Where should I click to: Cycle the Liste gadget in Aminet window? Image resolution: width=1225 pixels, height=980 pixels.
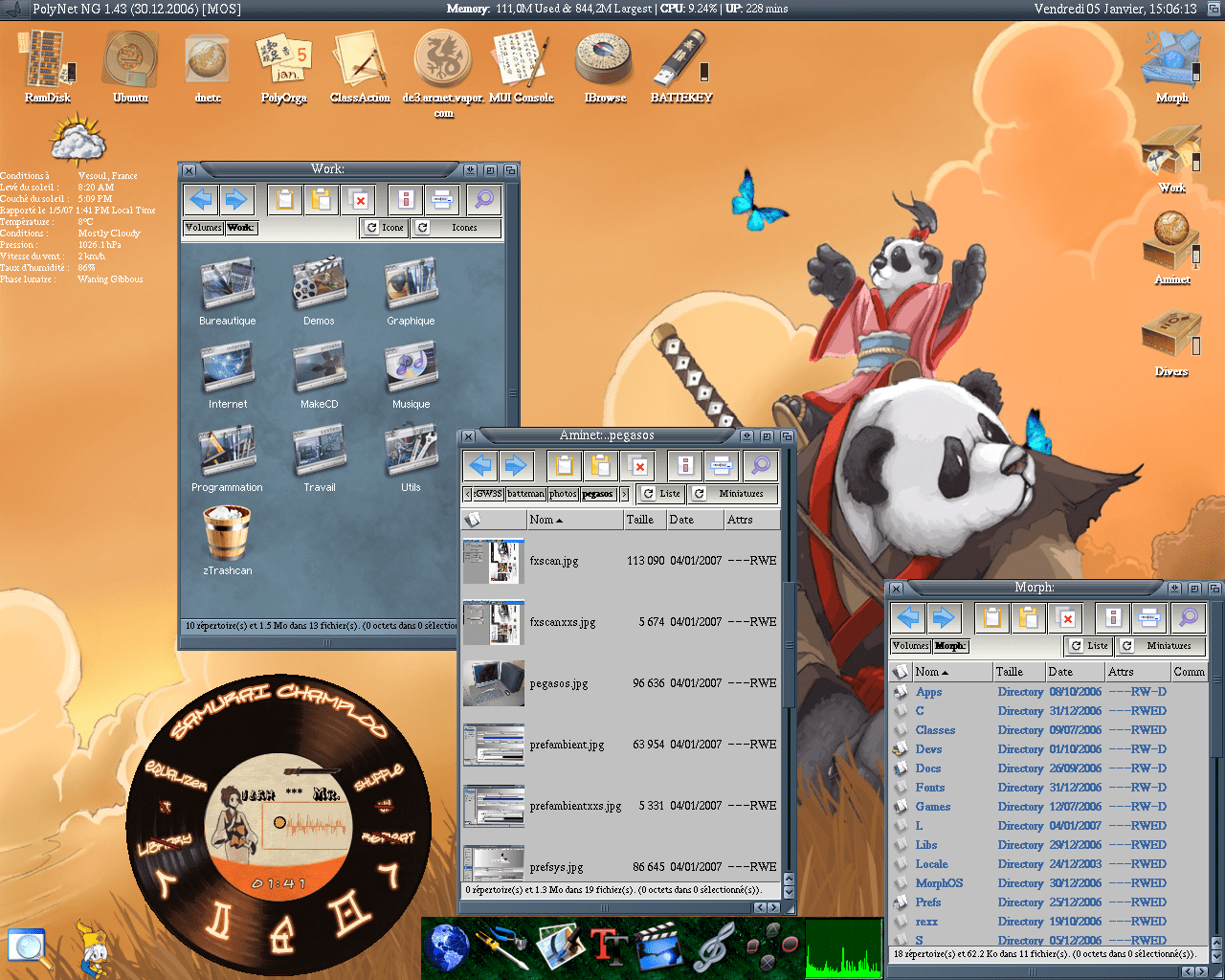[x=661, y=494]
